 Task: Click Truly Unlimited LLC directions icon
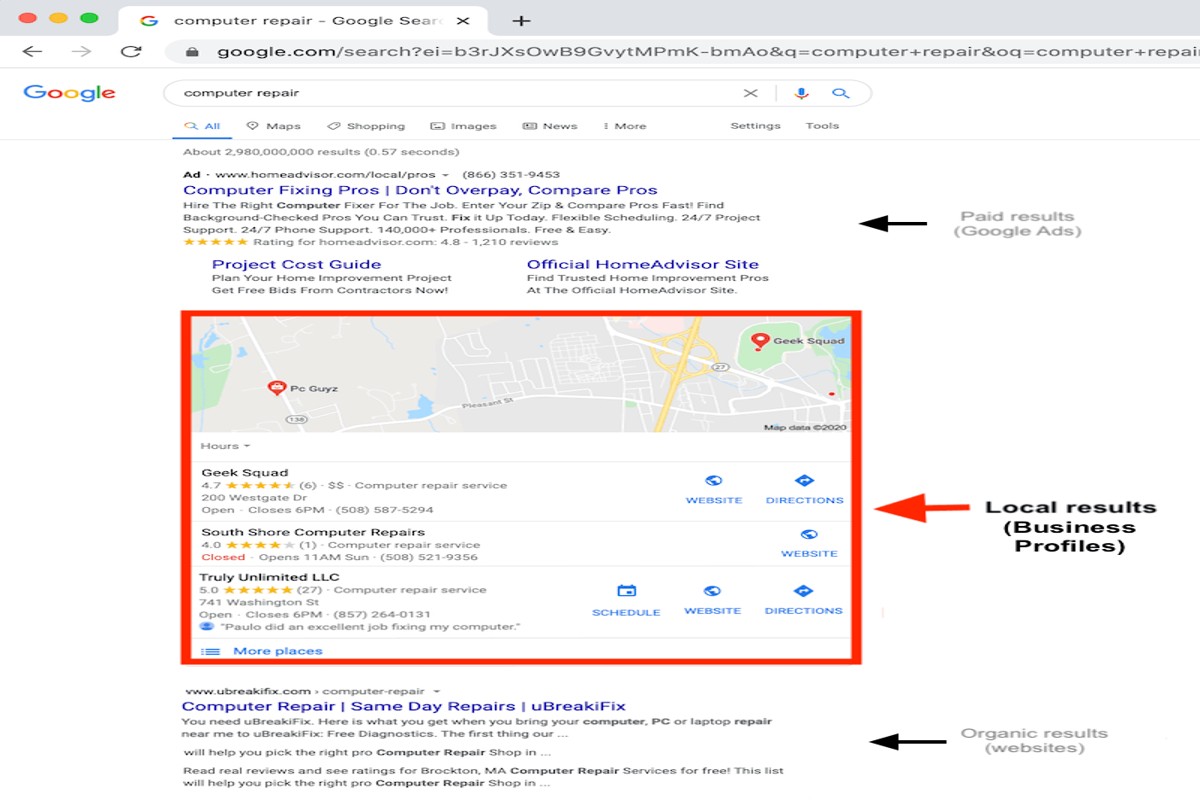[x=804, y=591]
